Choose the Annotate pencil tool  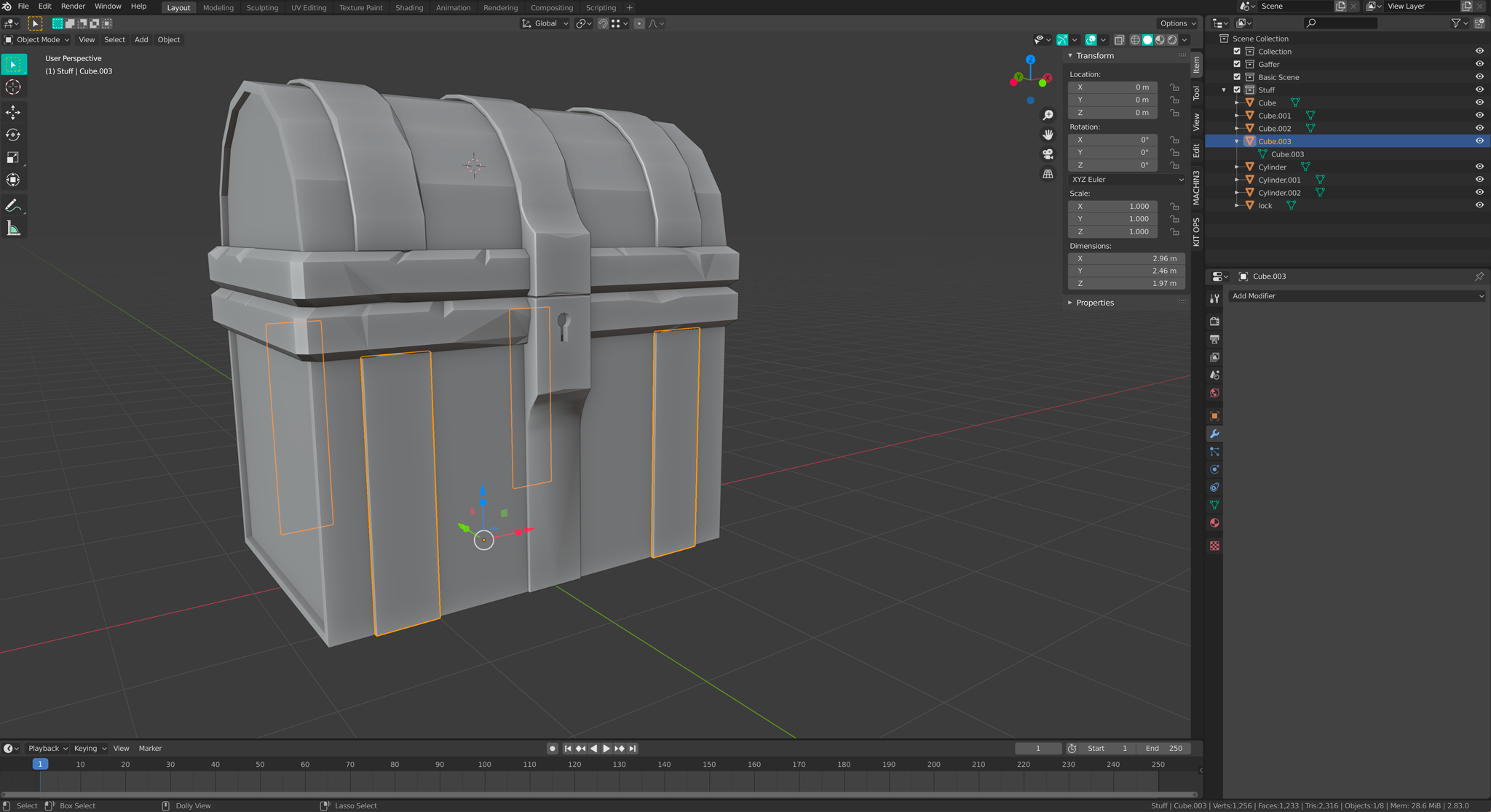13,207
